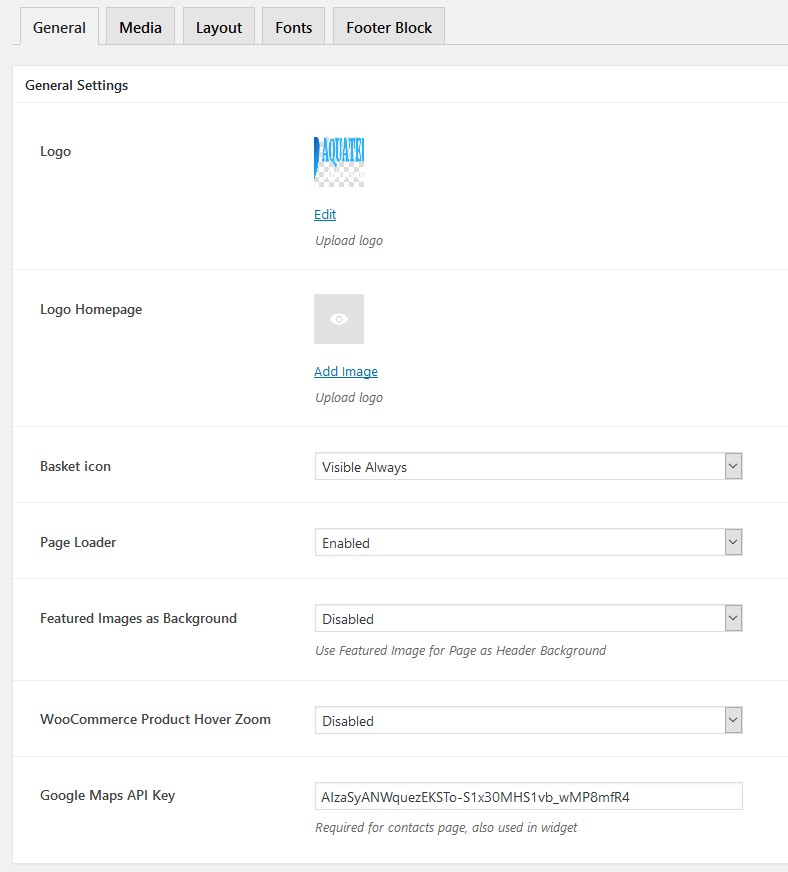Click the General Settings section header

pos(77,85)
